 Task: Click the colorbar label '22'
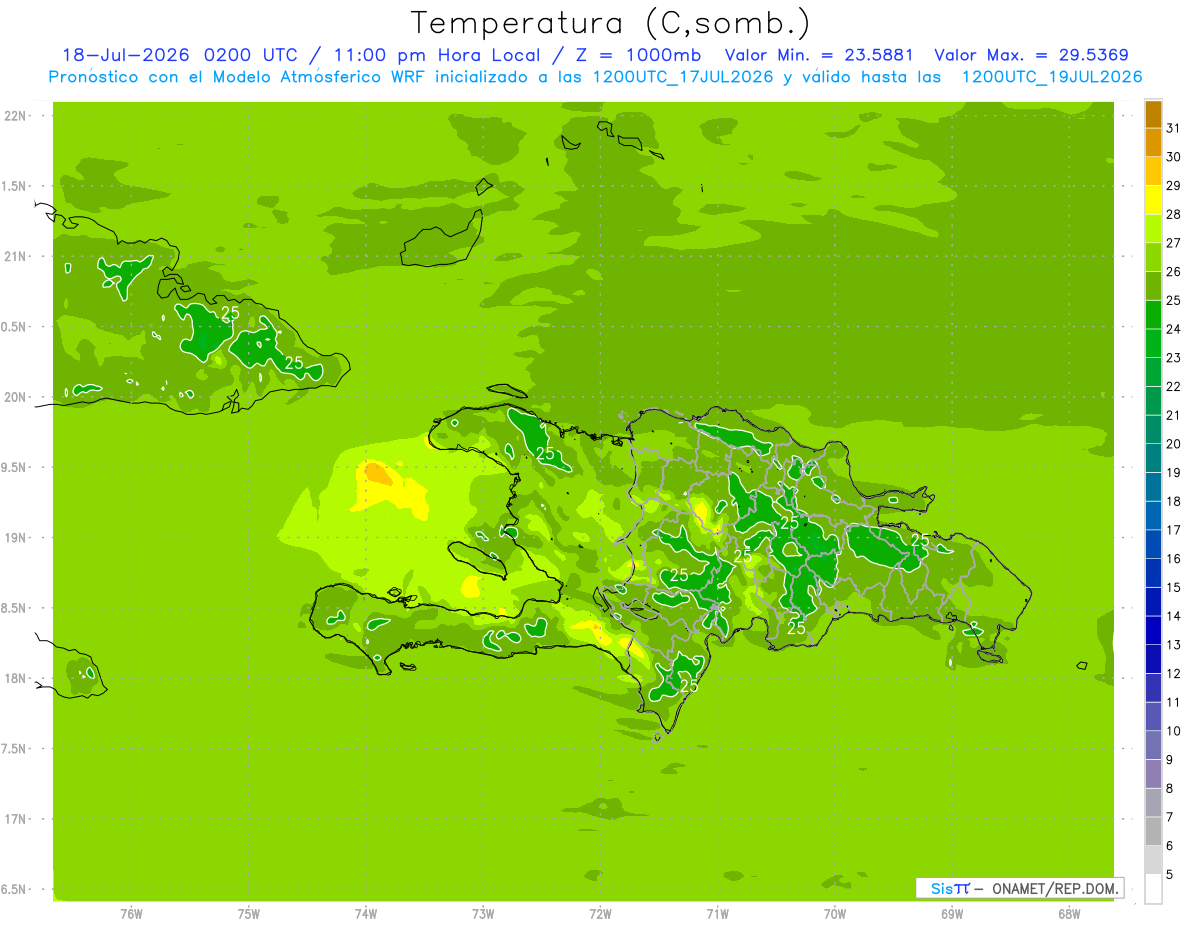[1174, 386]
